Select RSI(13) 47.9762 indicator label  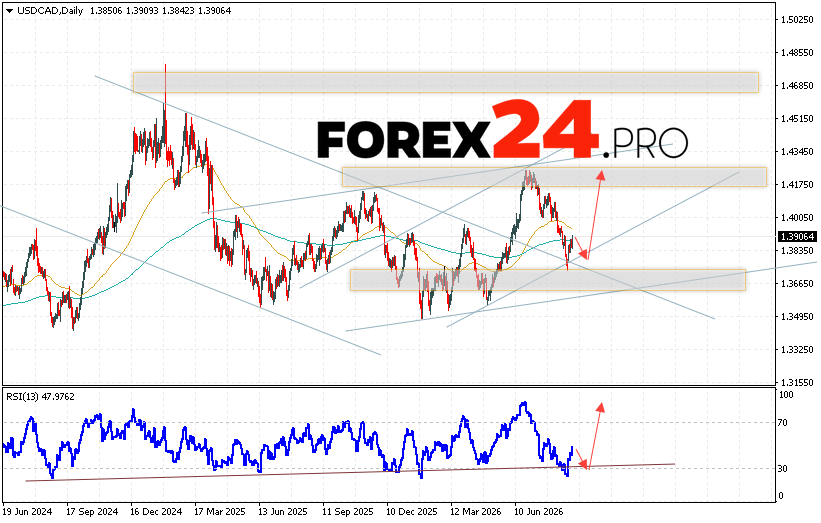40,397
